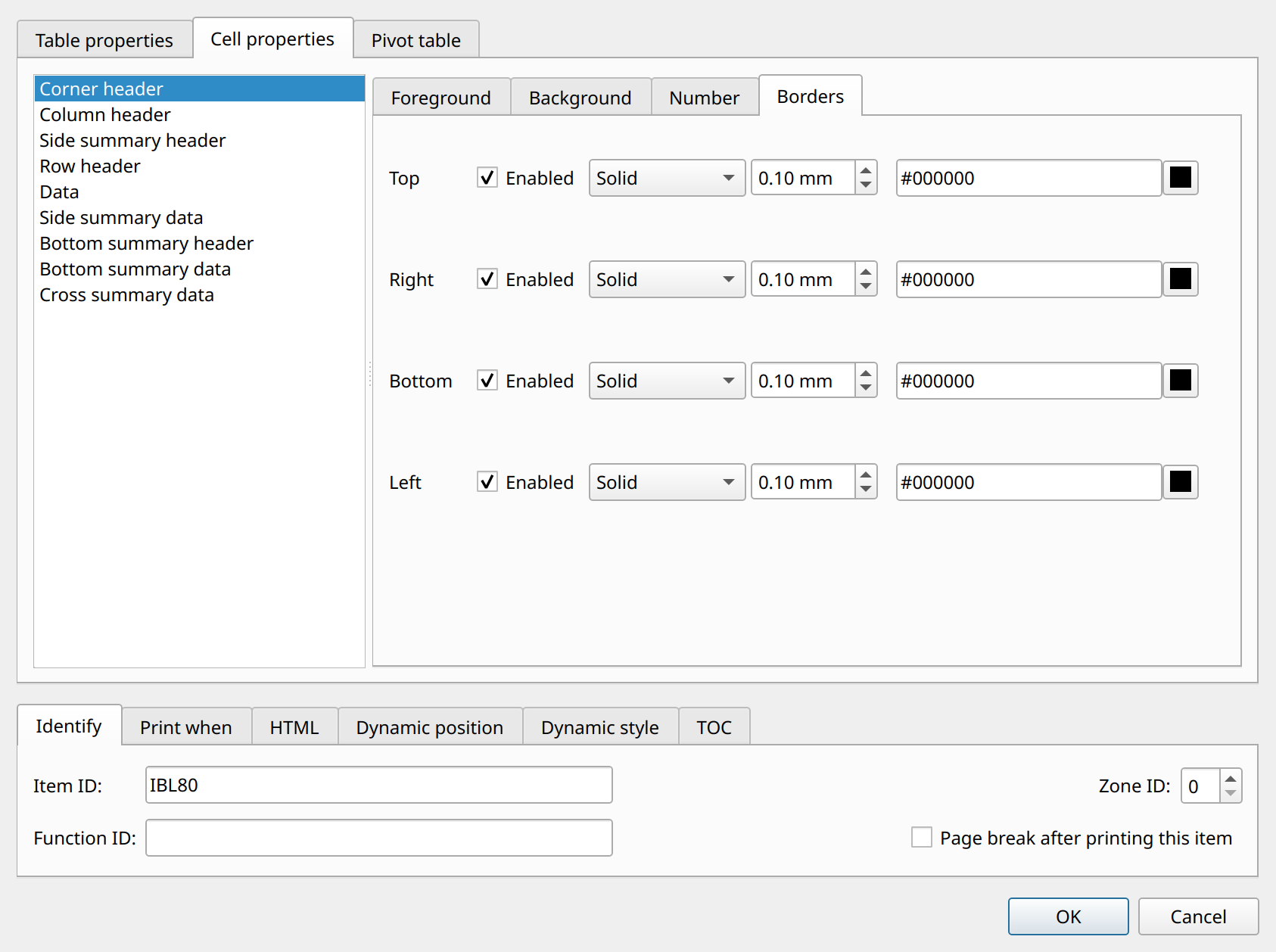Click the Cancel button
The height and width of the screenshot is (952, 1276).
tap(1198, 916)
